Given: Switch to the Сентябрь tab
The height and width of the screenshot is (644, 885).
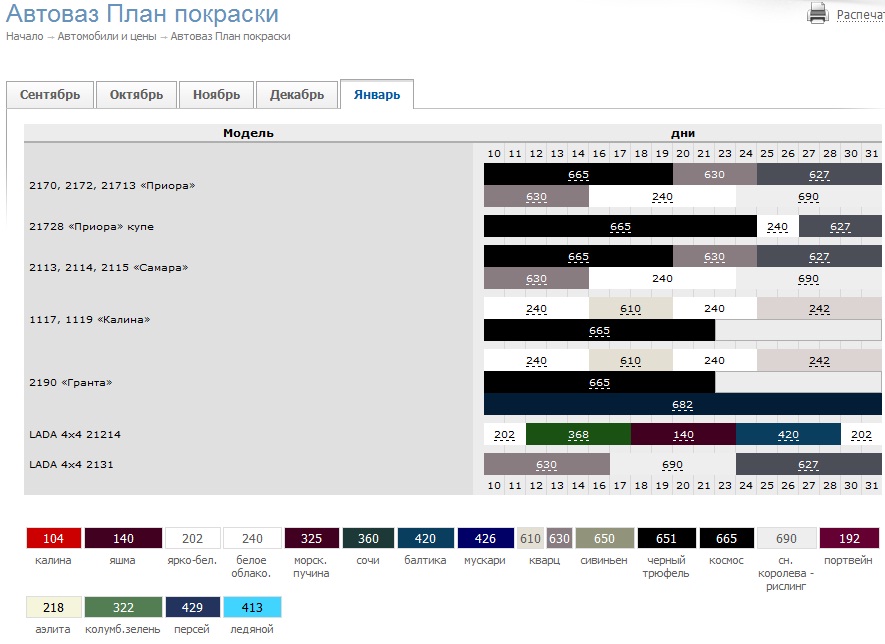Looking at the screenshot, I should (x=50, y=94).
